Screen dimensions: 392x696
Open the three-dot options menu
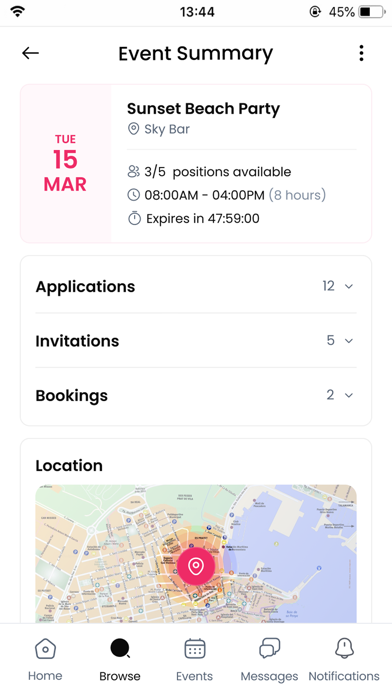[361, 53]
